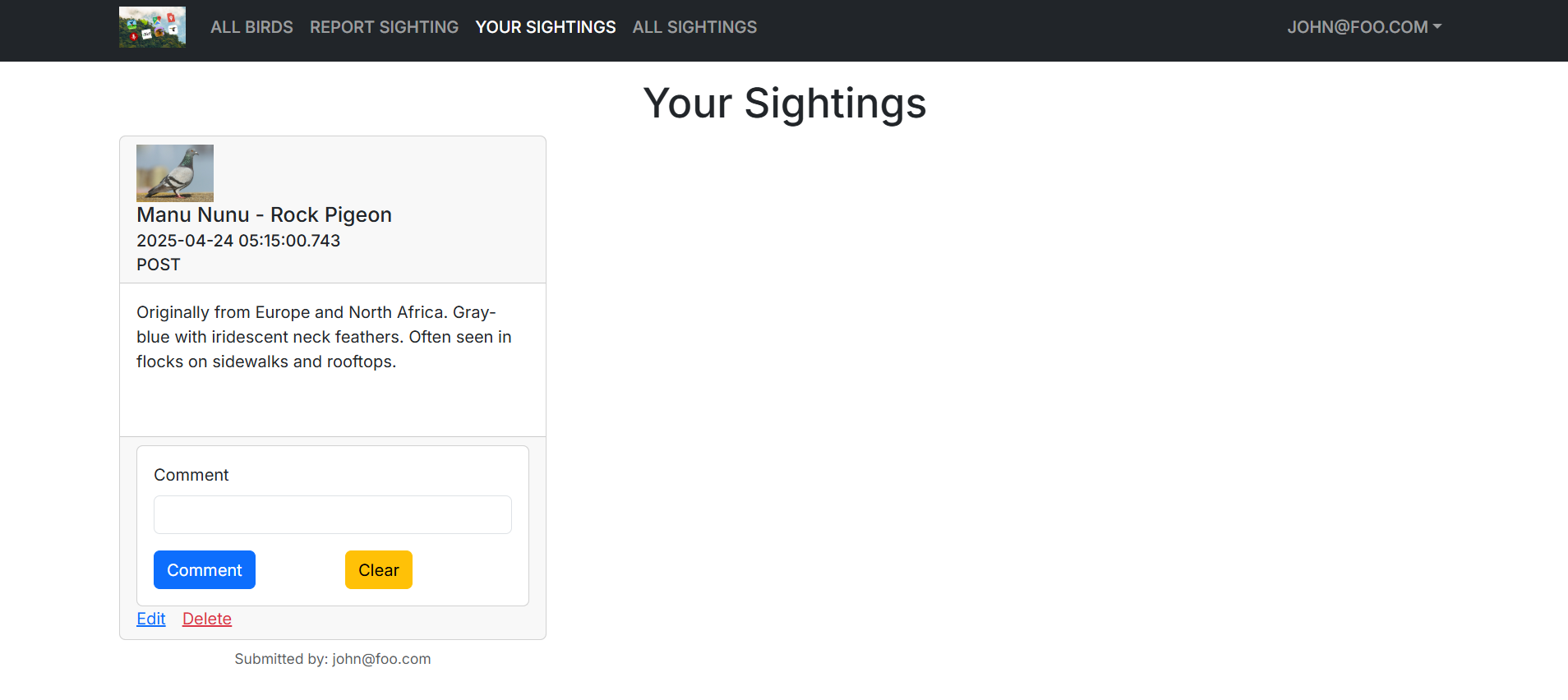The height and width of the screenshot is (700, 1568).
Task: Click the pigeon description paragraph
Action: [324, 337]
